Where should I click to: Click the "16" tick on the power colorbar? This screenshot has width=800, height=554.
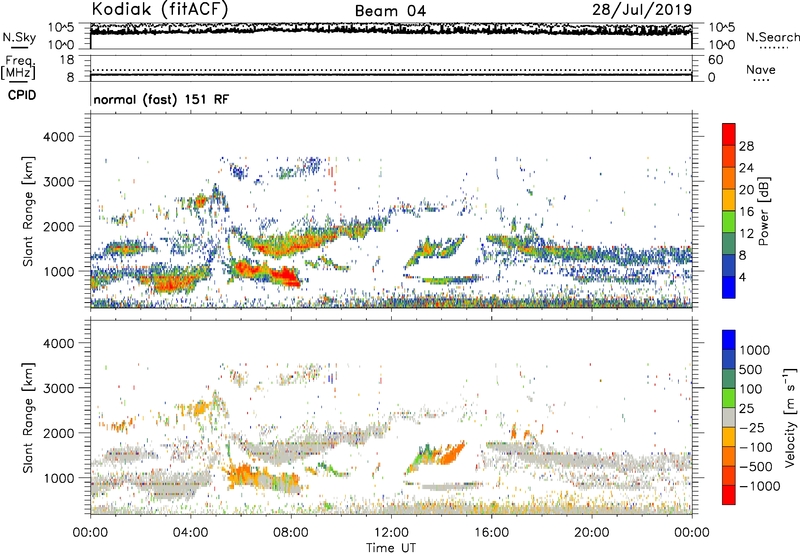(x=746, y=212)
